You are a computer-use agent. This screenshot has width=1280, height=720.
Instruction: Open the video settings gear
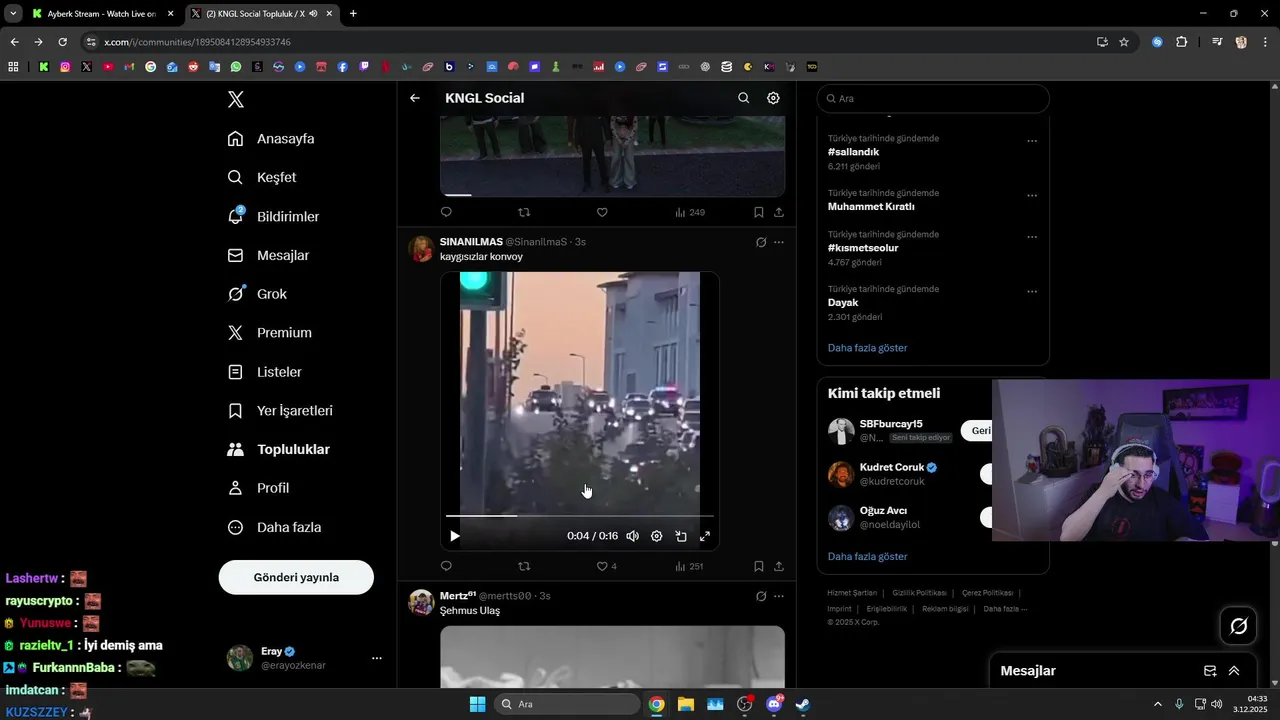pos(657,536)
